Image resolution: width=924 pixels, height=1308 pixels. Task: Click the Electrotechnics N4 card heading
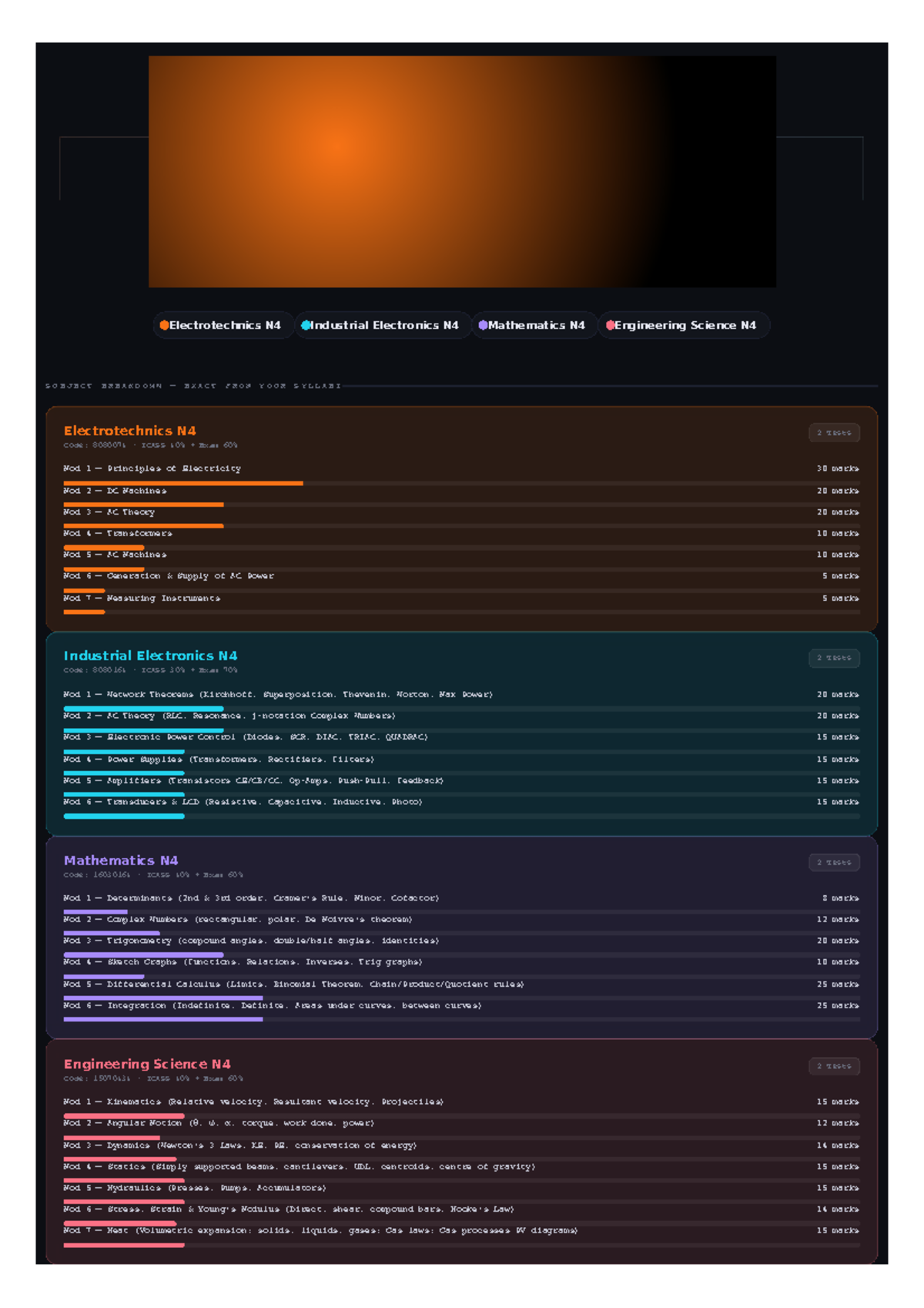tap(129, 431)
